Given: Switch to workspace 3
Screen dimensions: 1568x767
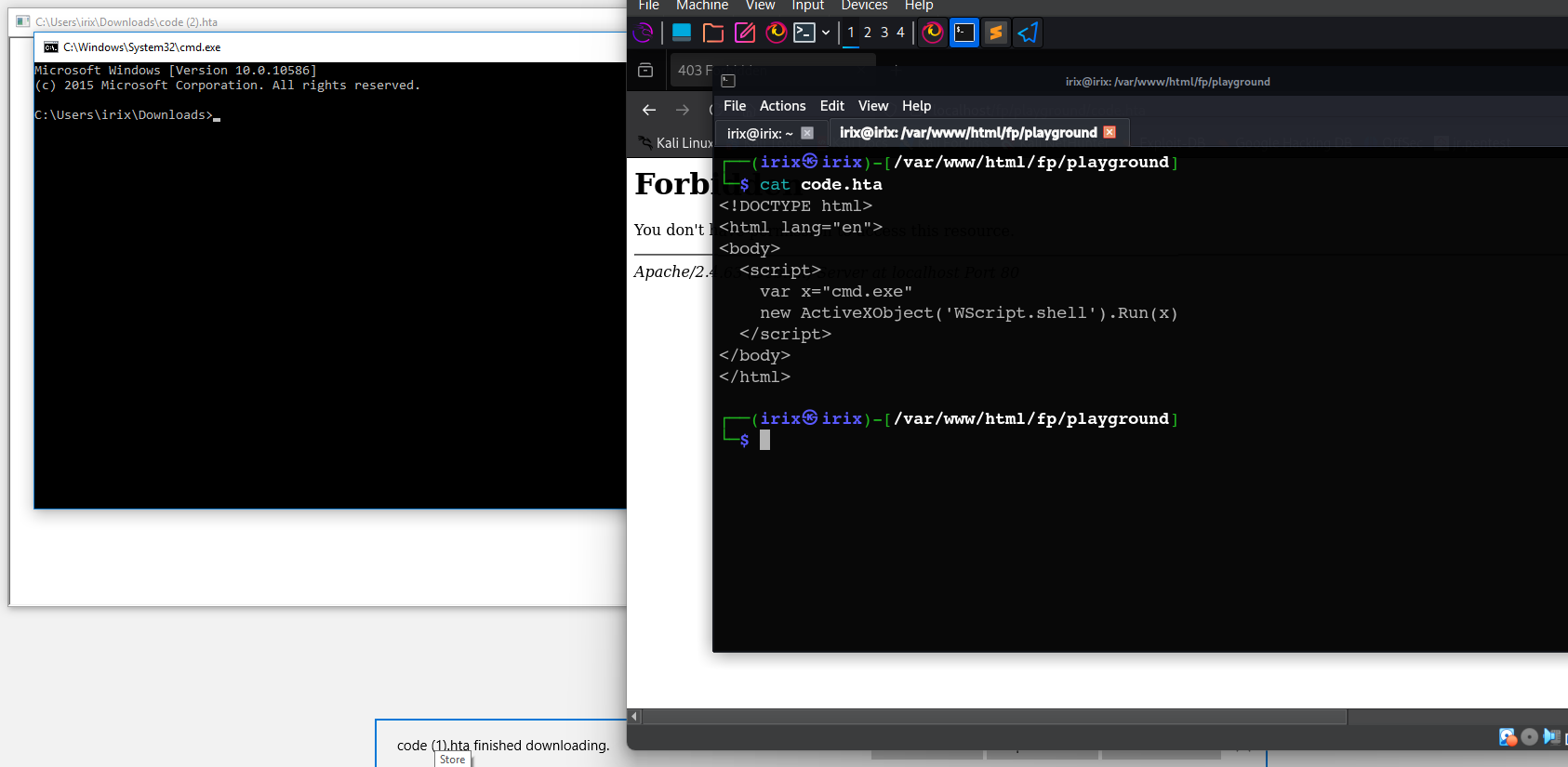Looking at the screenshot, I should click(884, 33).
